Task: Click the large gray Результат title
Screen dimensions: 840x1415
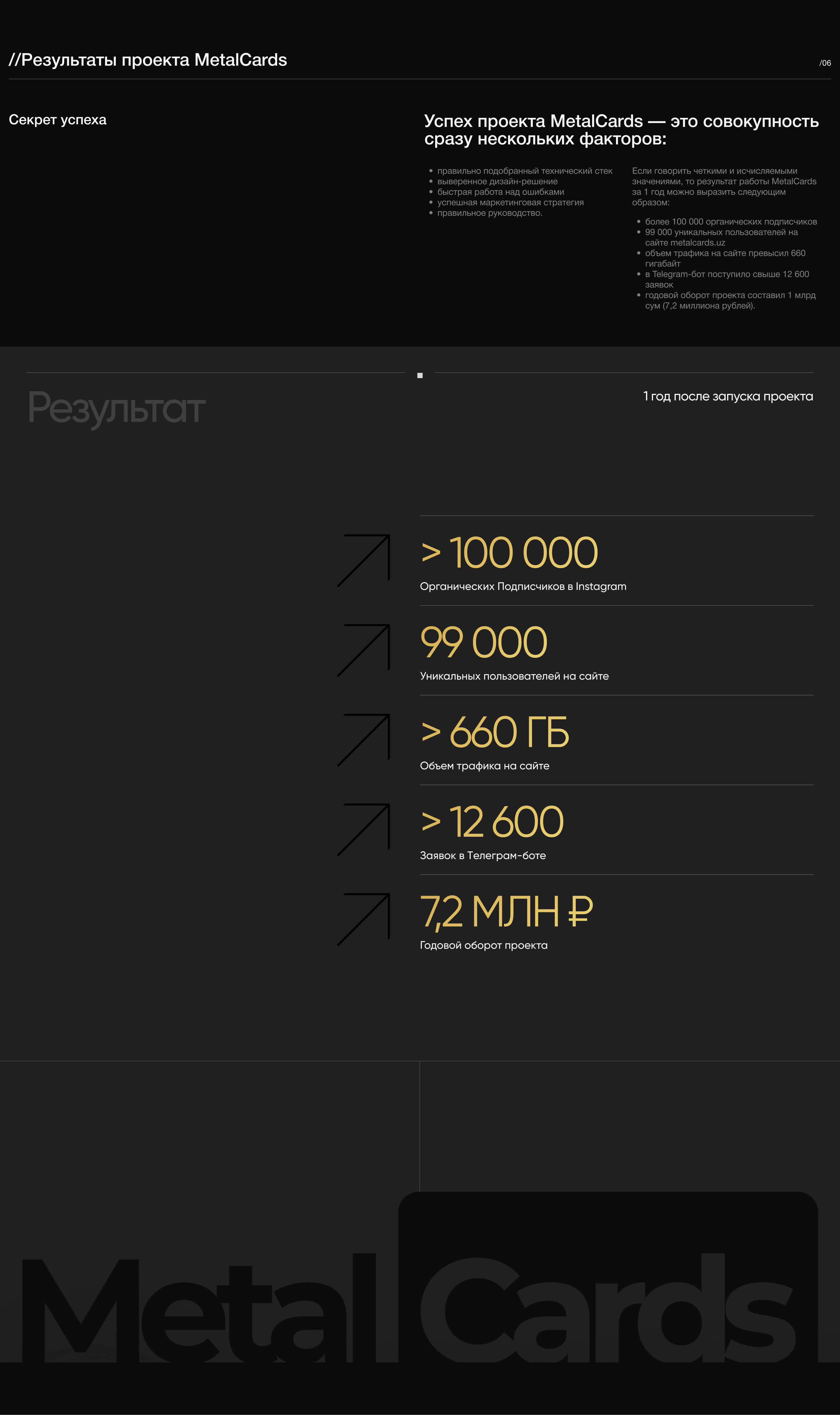Action: [117, 408]
